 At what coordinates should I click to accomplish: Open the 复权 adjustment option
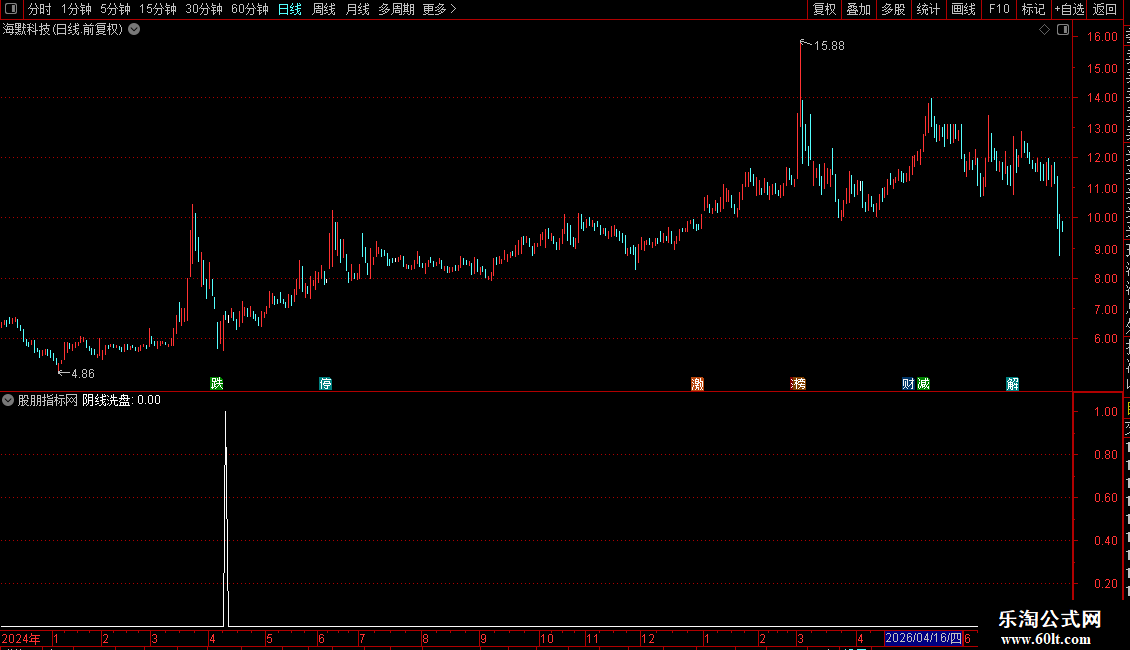coord(824,9)
